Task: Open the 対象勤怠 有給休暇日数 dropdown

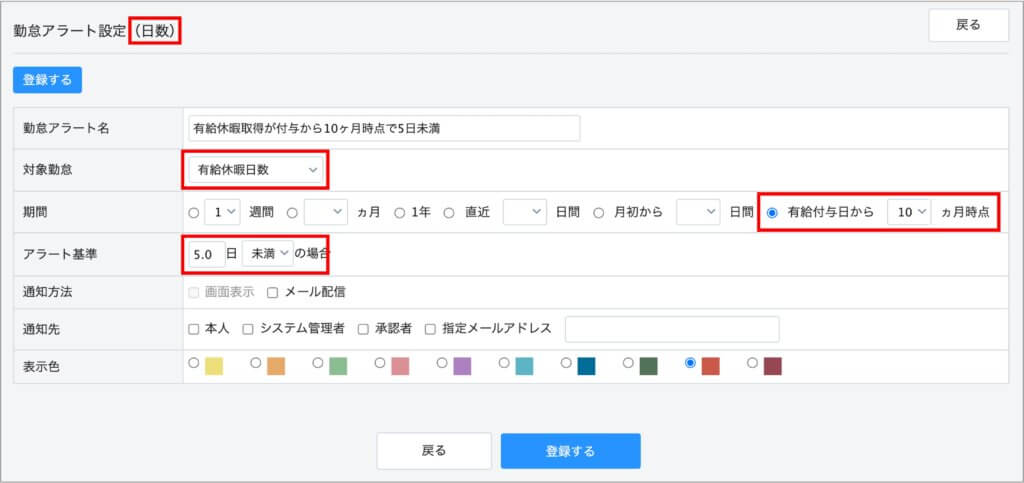Action: (258, 171)
